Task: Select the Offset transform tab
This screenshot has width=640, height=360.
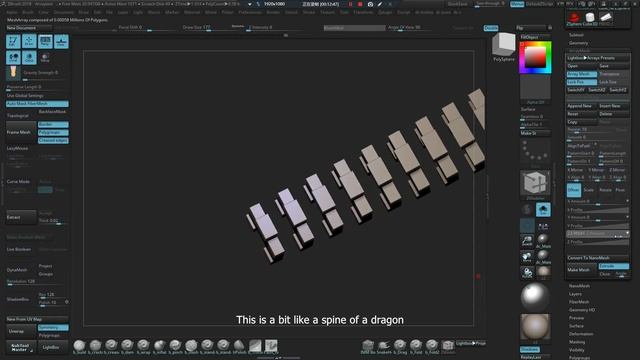Action: click(x=574, y=190)
